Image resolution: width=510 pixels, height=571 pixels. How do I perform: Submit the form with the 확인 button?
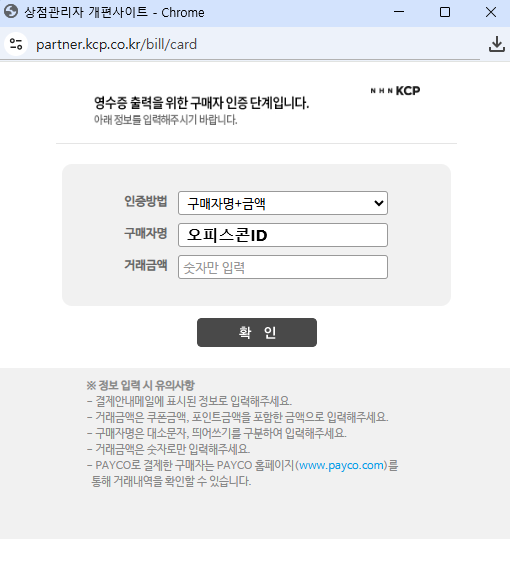coord(257,332)
